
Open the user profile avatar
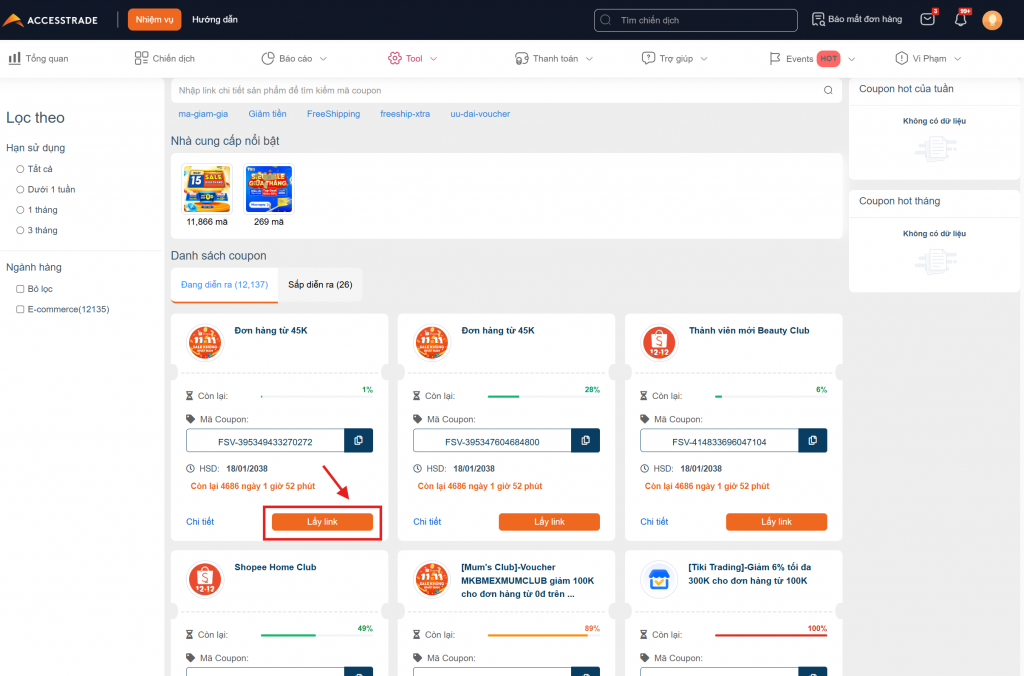tap(992, 20)
